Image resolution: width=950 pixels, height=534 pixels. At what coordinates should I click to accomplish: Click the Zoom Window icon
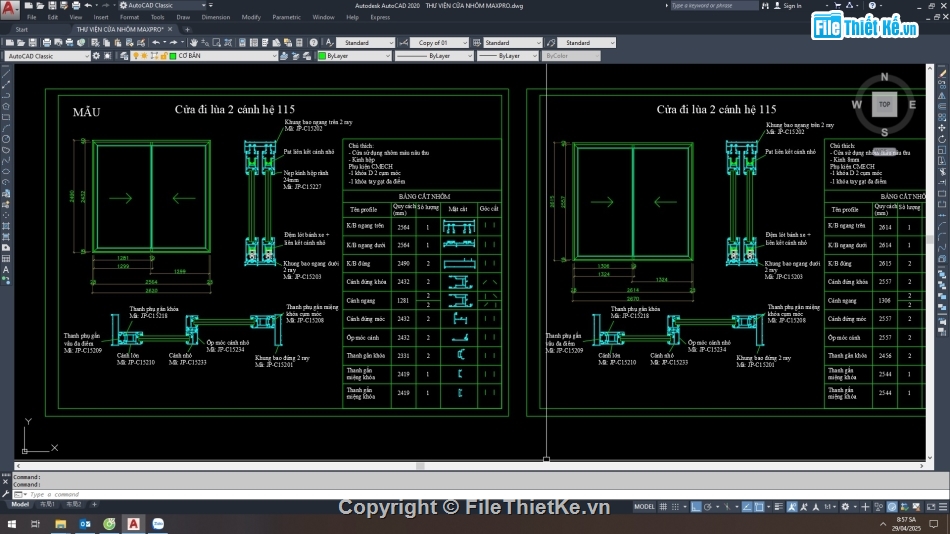[217, 42]
